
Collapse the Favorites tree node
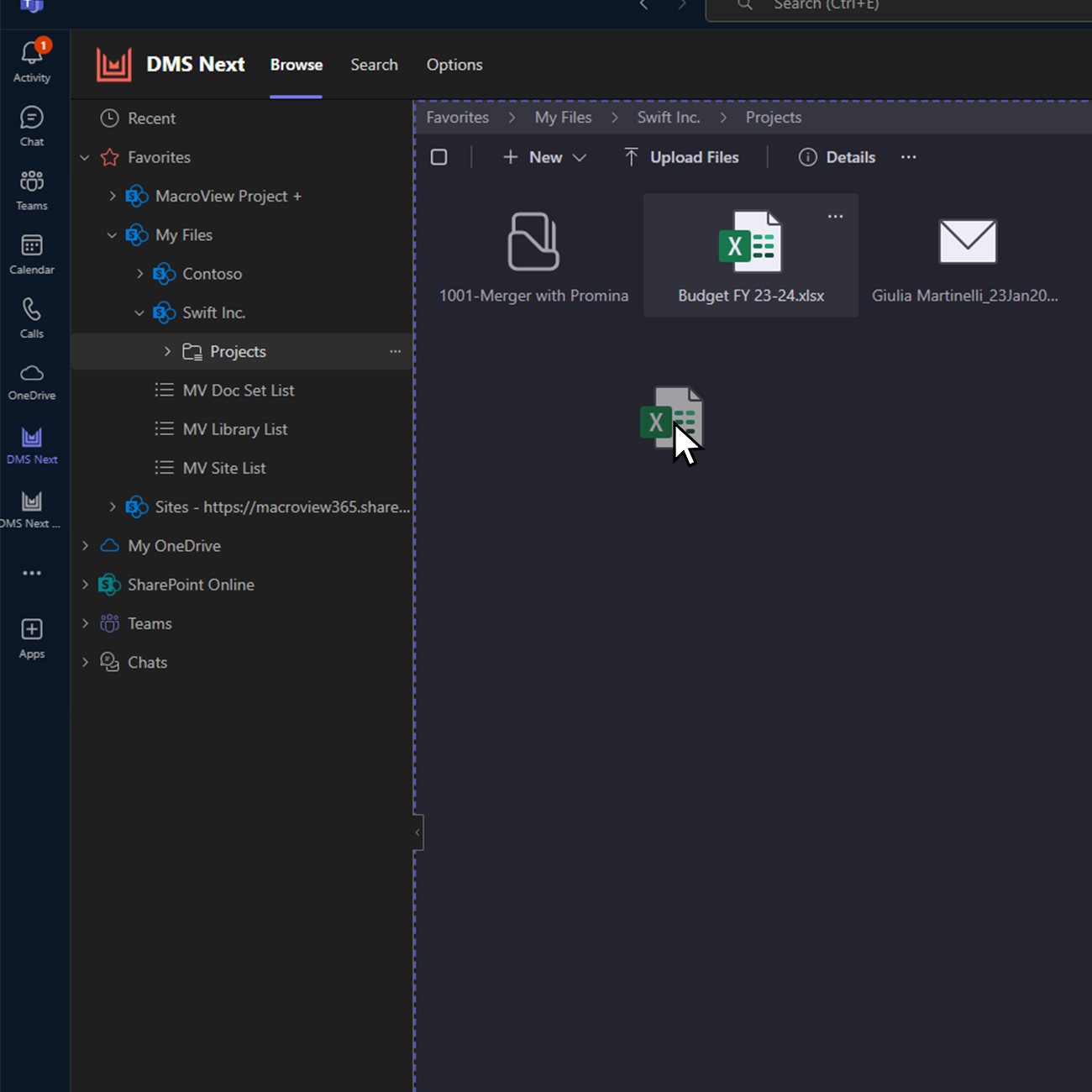click(85, 157)
